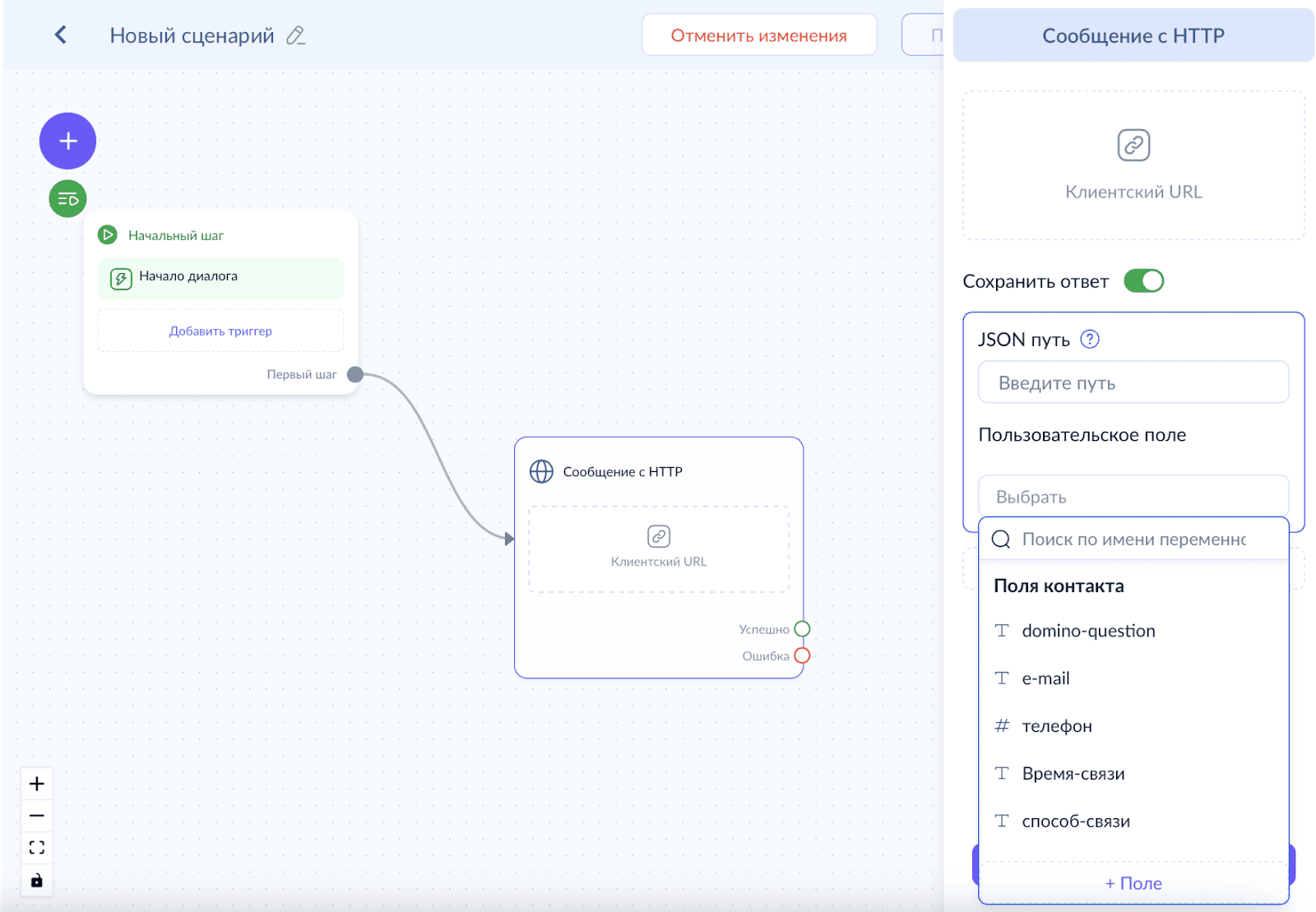Click the Новый сценарий title

click(192, 35)
